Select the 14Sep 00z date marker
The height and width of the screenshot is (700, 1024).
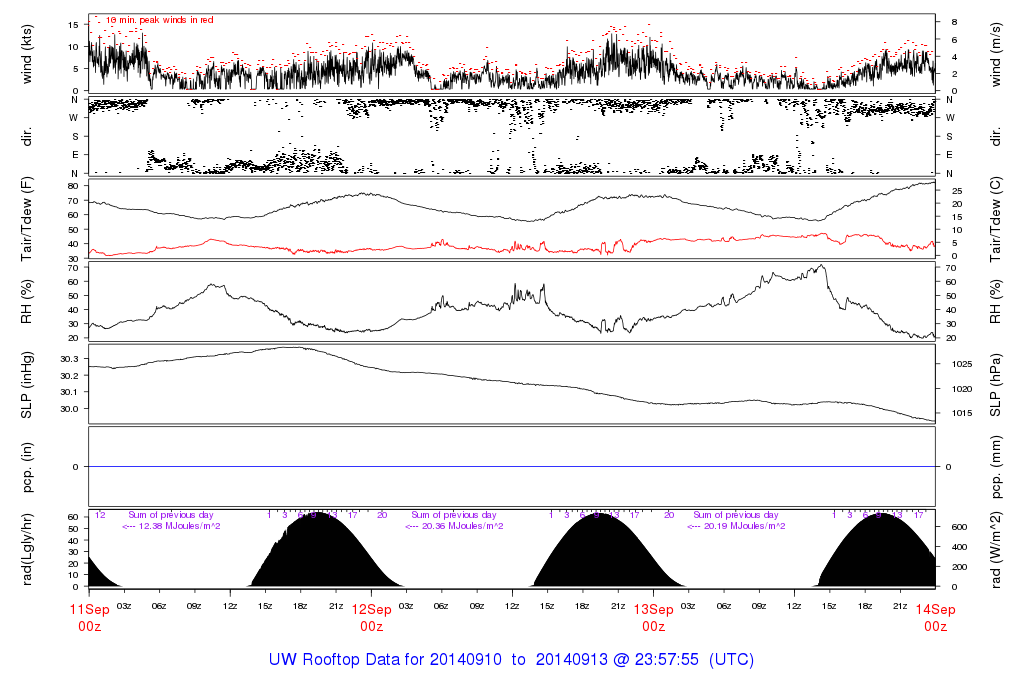935,618
